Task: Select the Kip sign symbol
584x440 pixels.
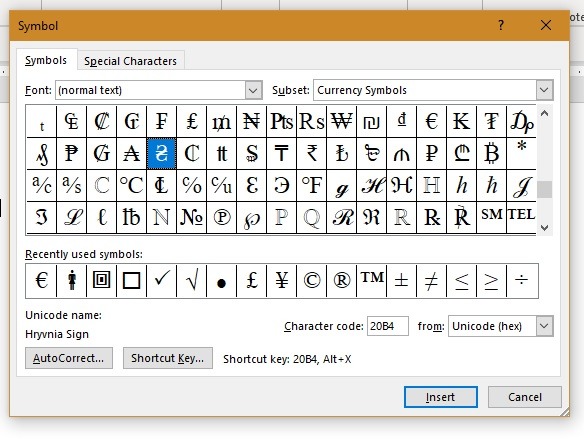Action: [461, 121]
